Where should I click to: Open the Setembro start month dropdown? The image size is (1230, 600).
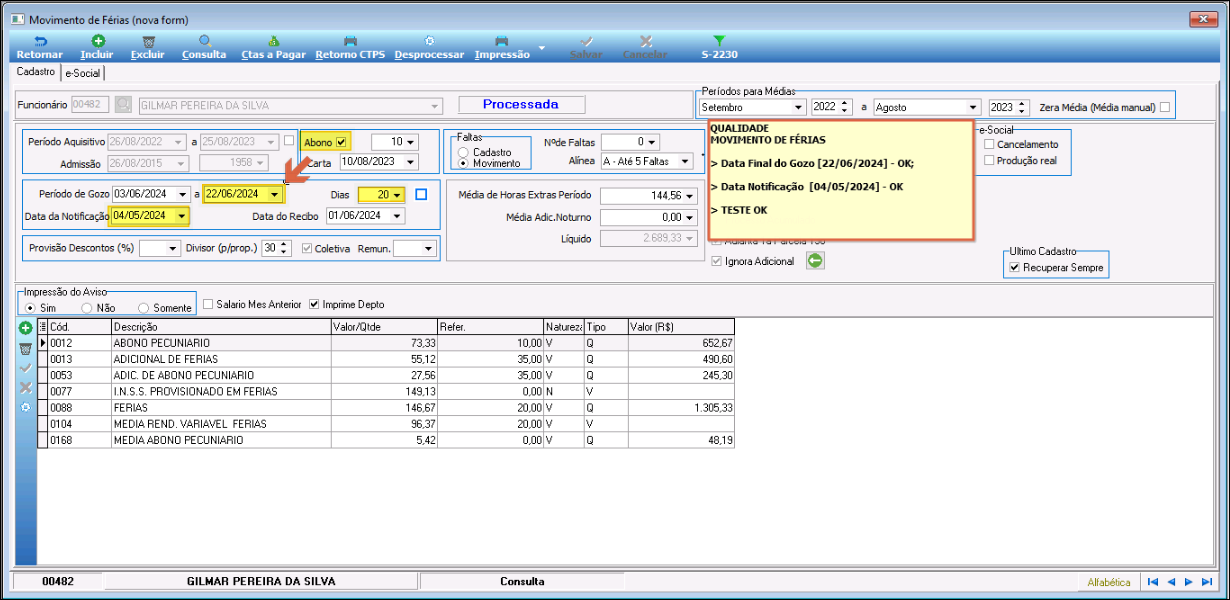tap(798, 107)
